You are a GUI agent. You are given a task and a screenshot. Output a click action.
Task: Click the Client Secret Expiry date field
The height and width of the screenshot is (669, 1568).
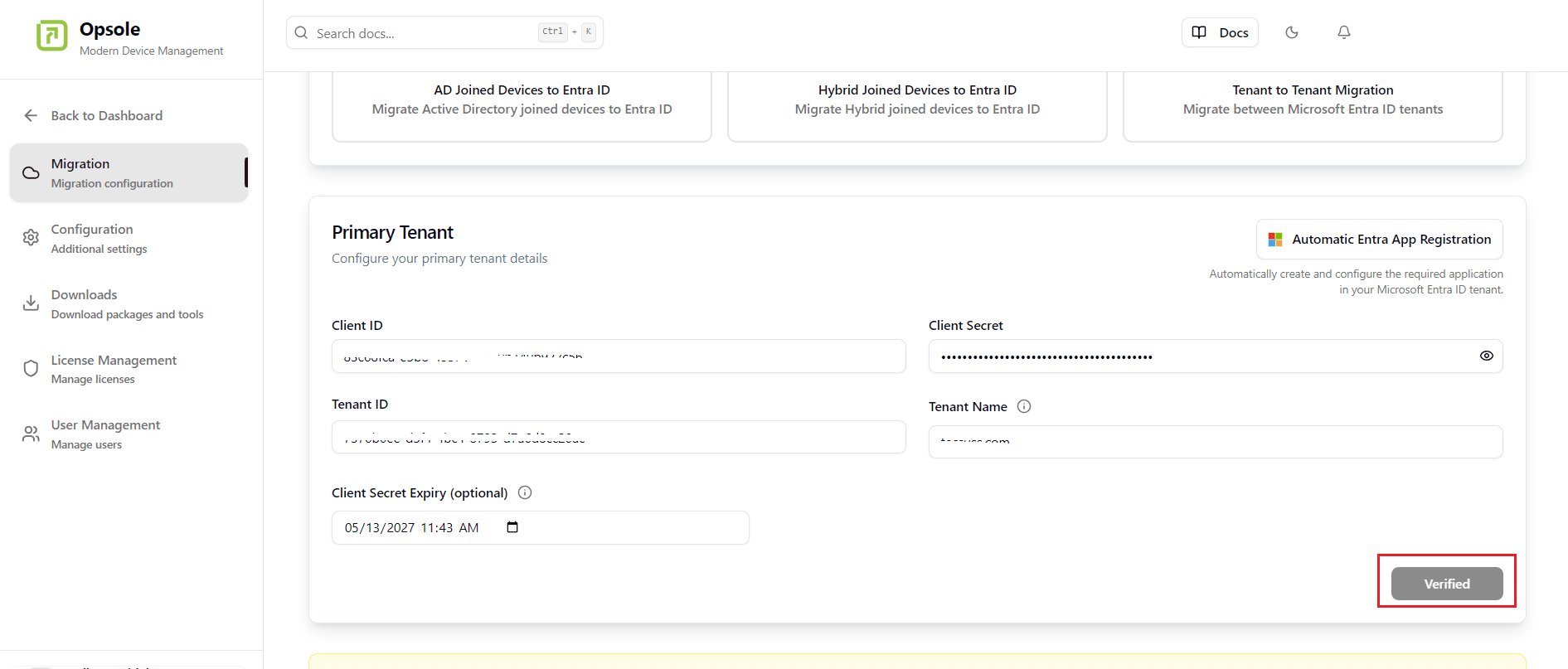coord(541,527)
